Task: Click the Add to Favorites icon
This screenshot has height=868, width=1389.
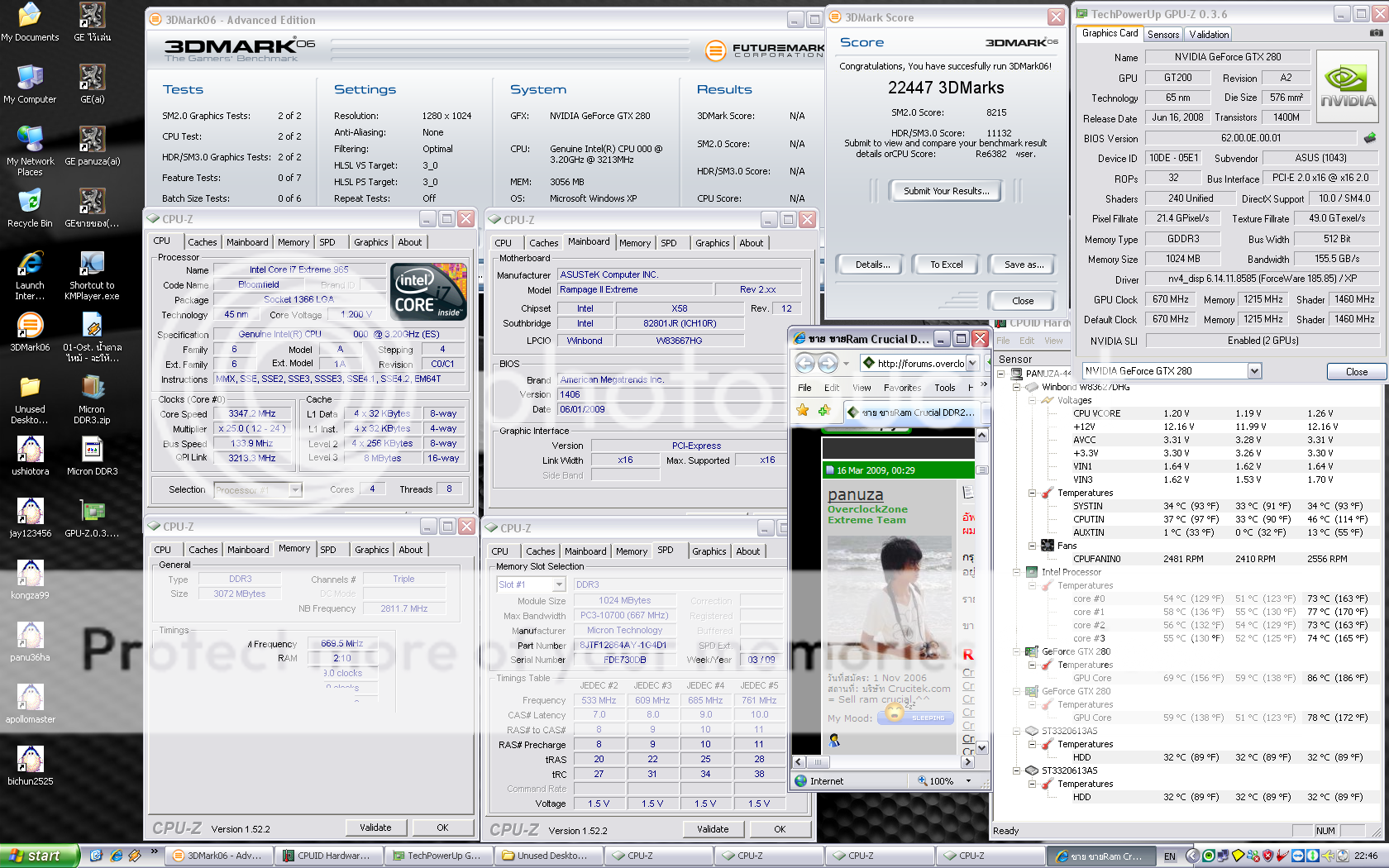Action: [823, 411]
